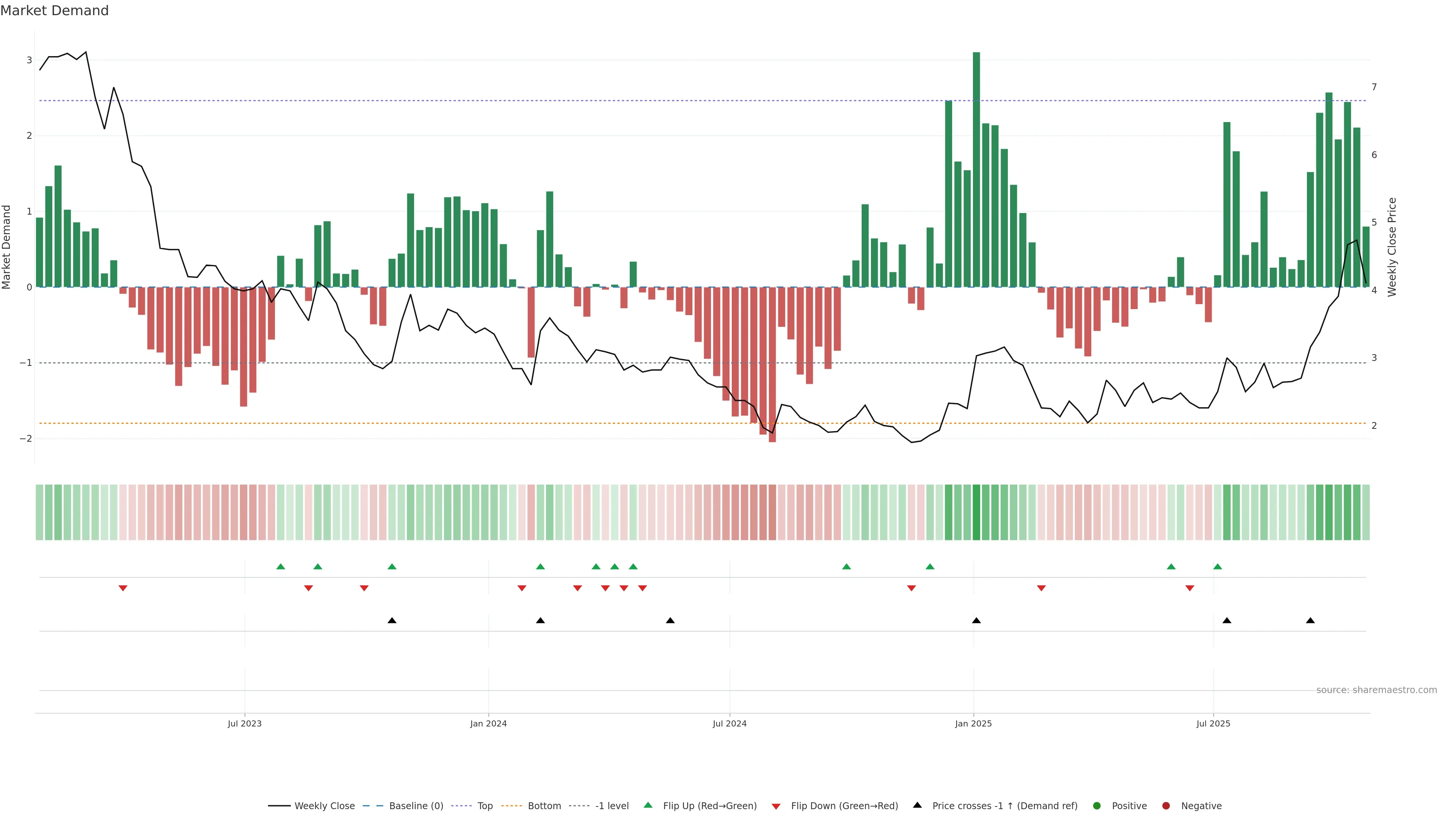Toggle the -1 level legend entry
This screenshot has height=819, width=1456.
pyautogui.click(x=612, y=806)
